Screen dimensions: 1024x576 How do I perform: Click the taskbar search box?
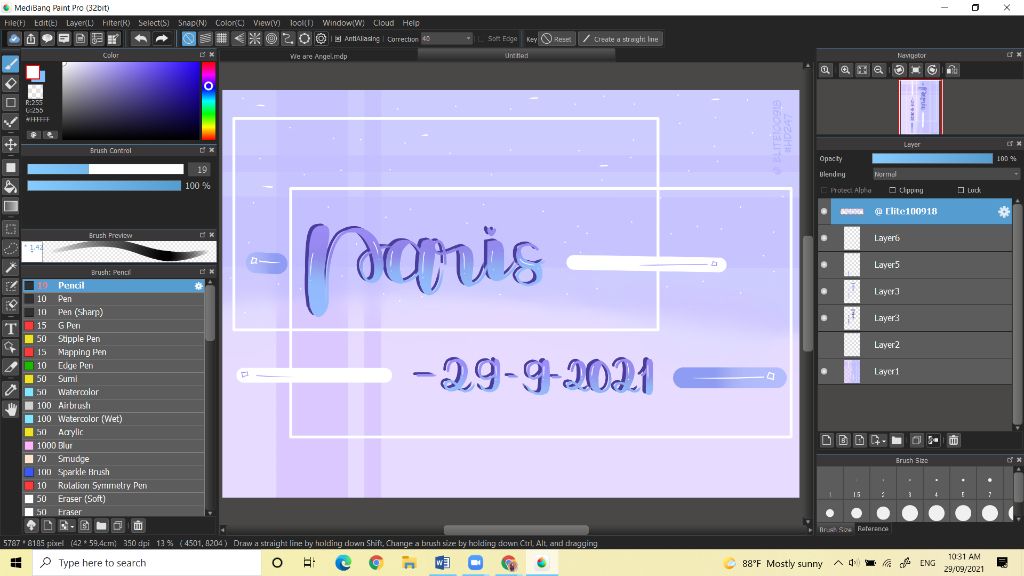click(x=147, y=562)
